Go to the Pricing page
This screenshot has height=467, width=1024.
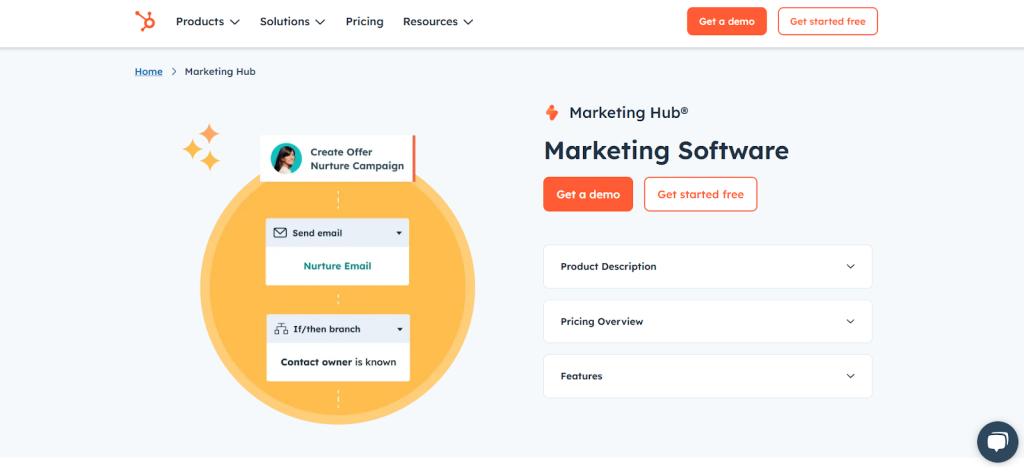coord(364,22)
